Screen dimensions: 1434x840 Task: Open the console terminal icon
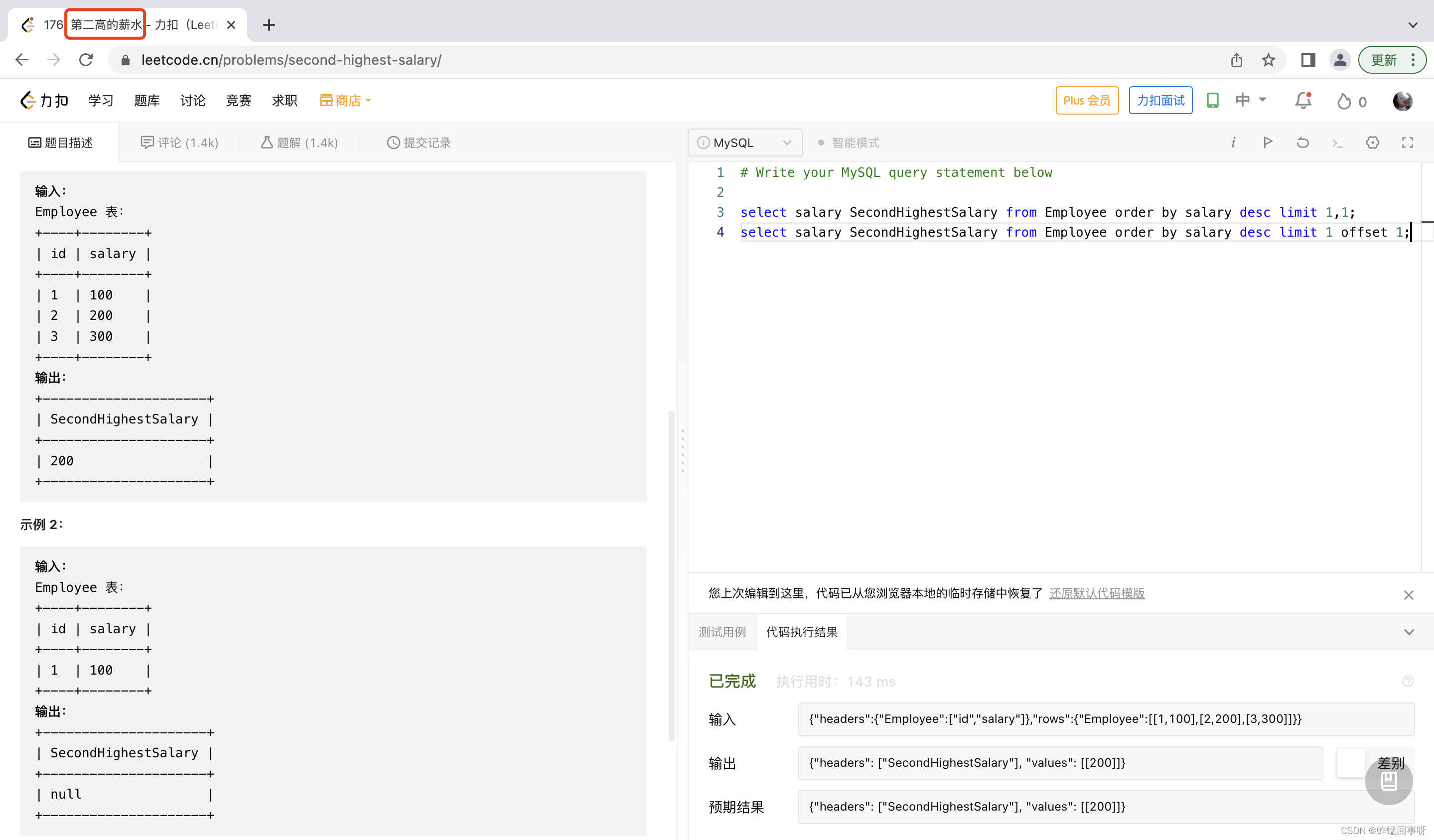coord(1337,142)
